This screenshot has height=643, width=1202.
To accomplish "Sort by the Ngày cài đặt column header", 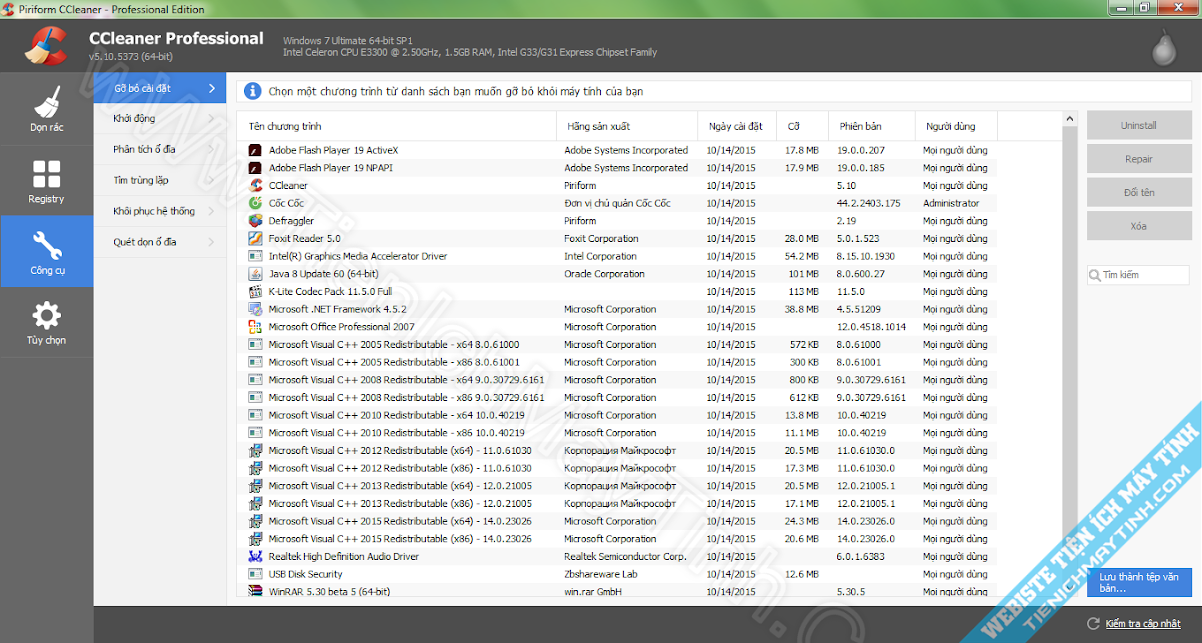I will tap(738, 126).
